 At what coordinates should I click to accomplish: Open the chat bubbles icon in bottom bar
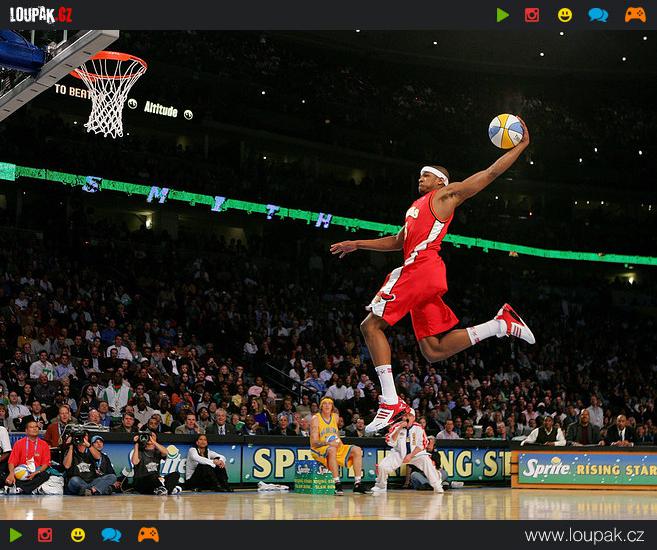[x=111, y=535]
